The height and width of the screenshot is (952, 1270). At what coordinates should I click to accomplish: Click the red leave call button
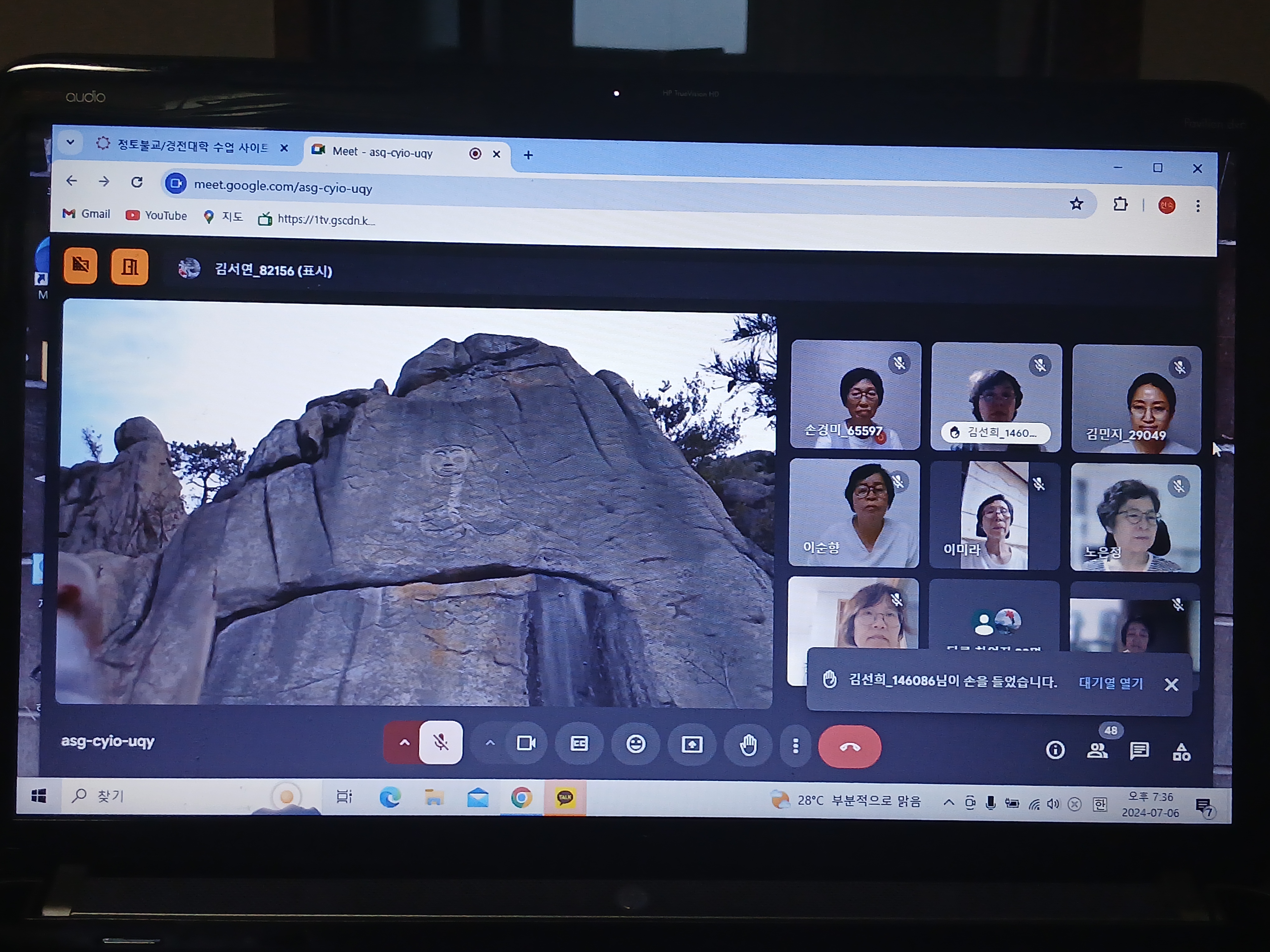(850, 747)
